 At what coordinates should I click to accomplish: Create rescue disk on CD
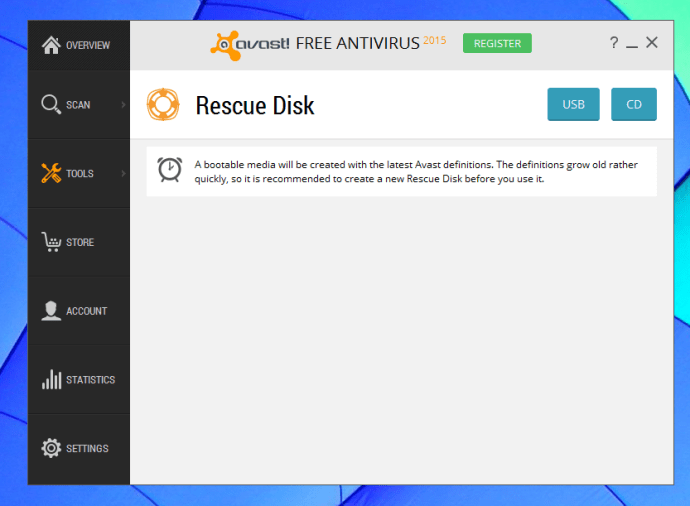[x=634, y=104]
